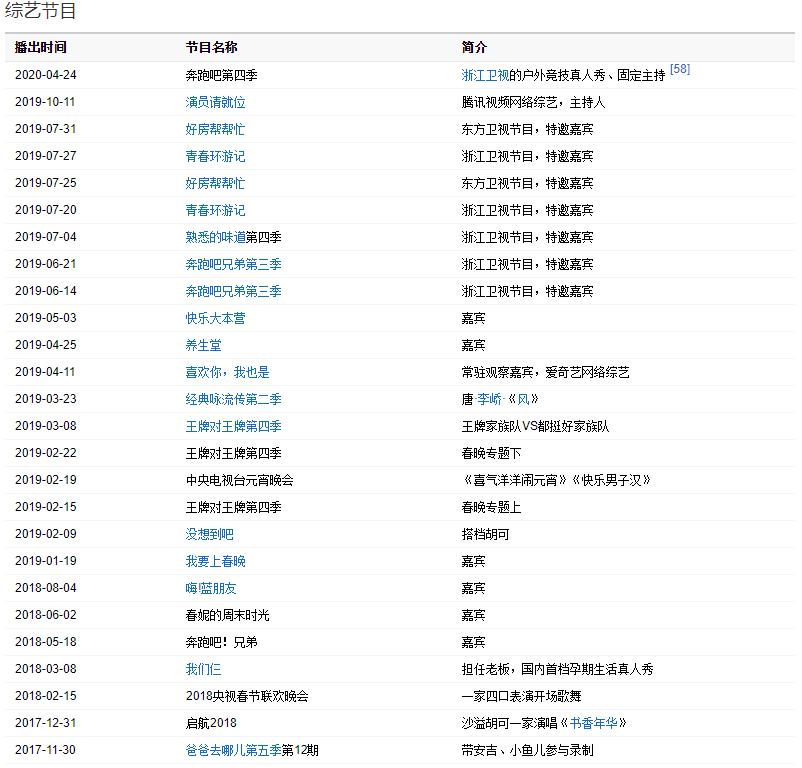Click the linked 王牌对王牌第四季 on 2019-03-08
802x768 pixels.
233,426
